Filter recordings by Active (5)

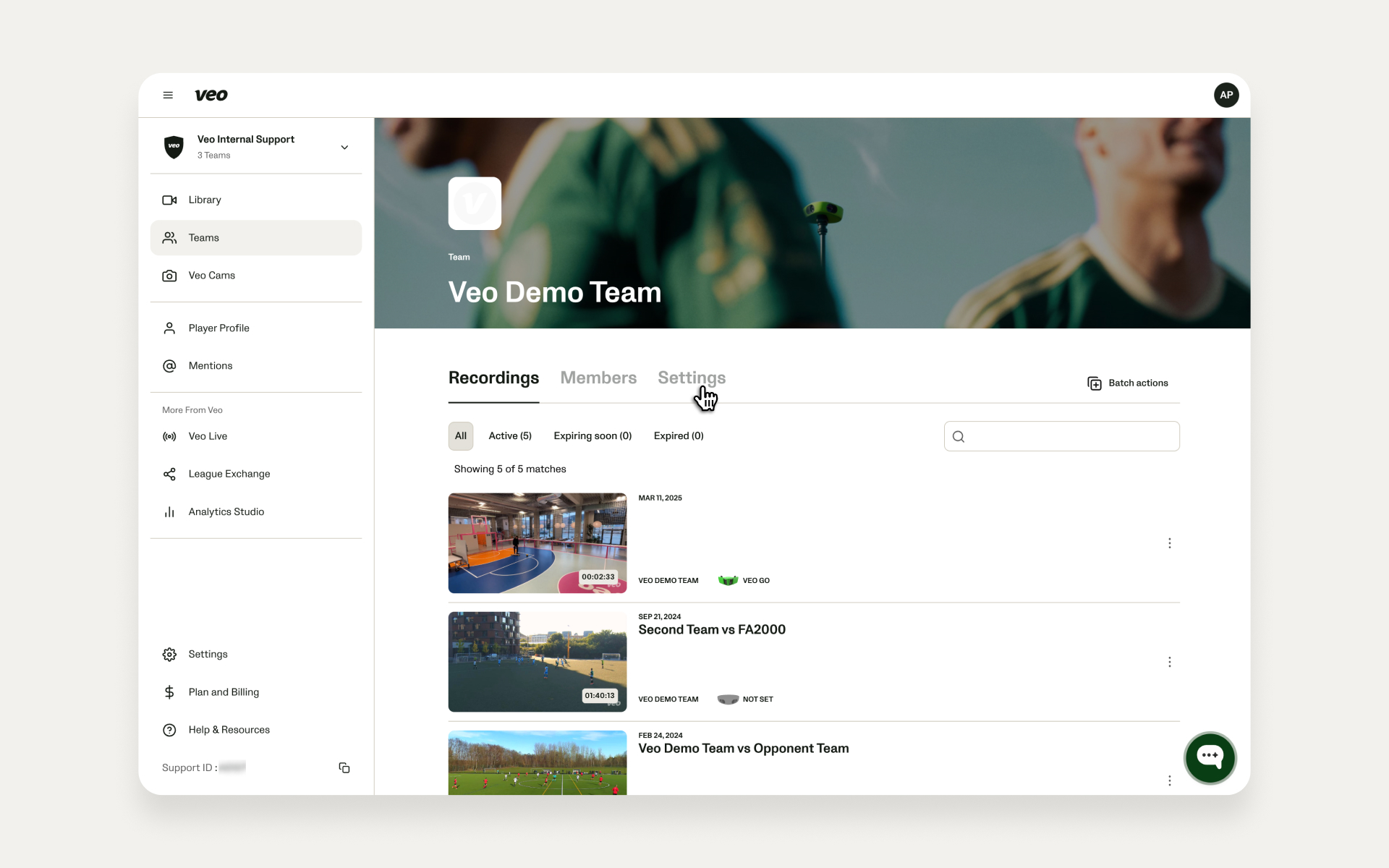[x=510, y=436]
